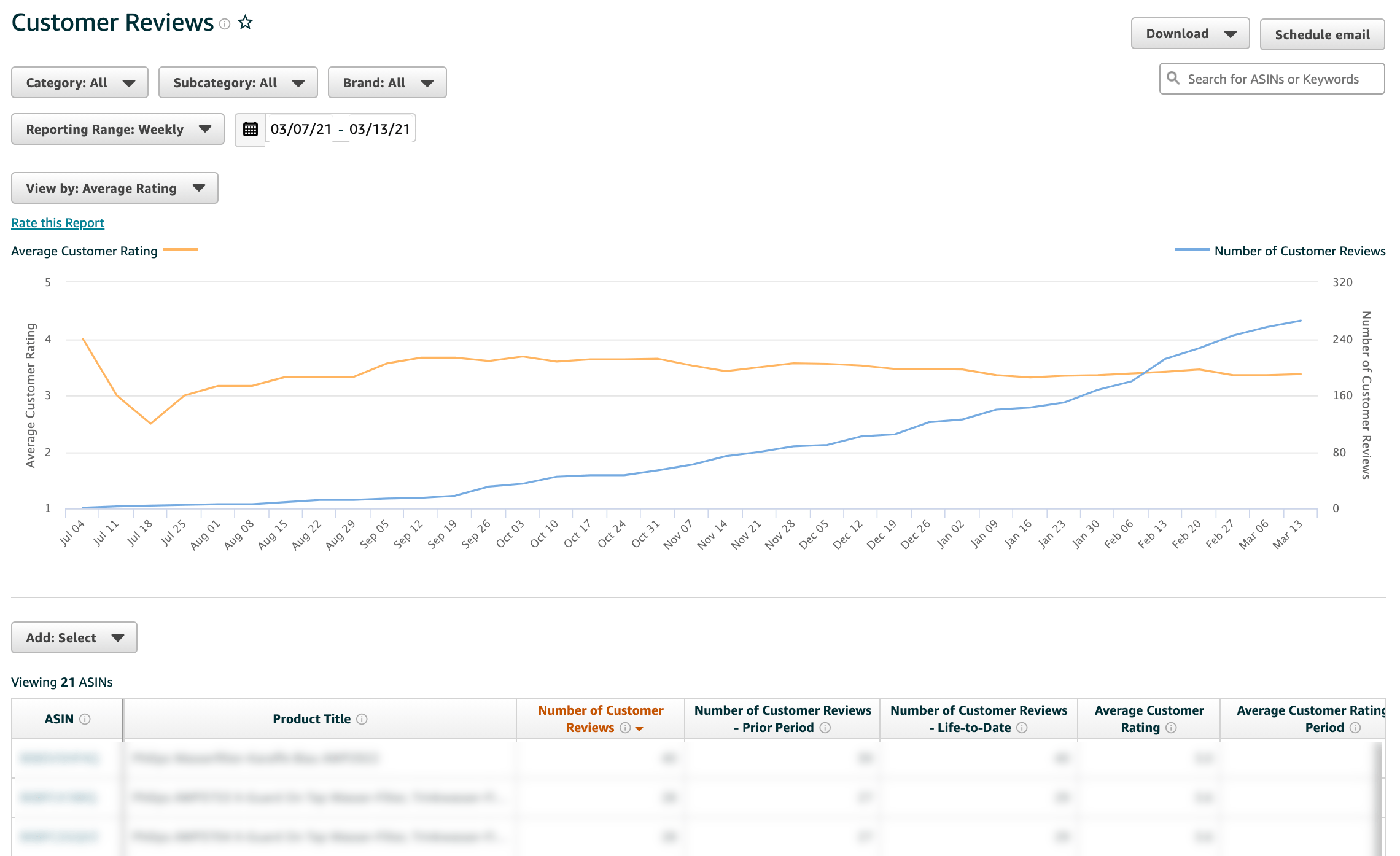Open the calendar date picker icon
Image resolution: width=1400 pixels, height=856 pixels.
[x=250, y=128]
